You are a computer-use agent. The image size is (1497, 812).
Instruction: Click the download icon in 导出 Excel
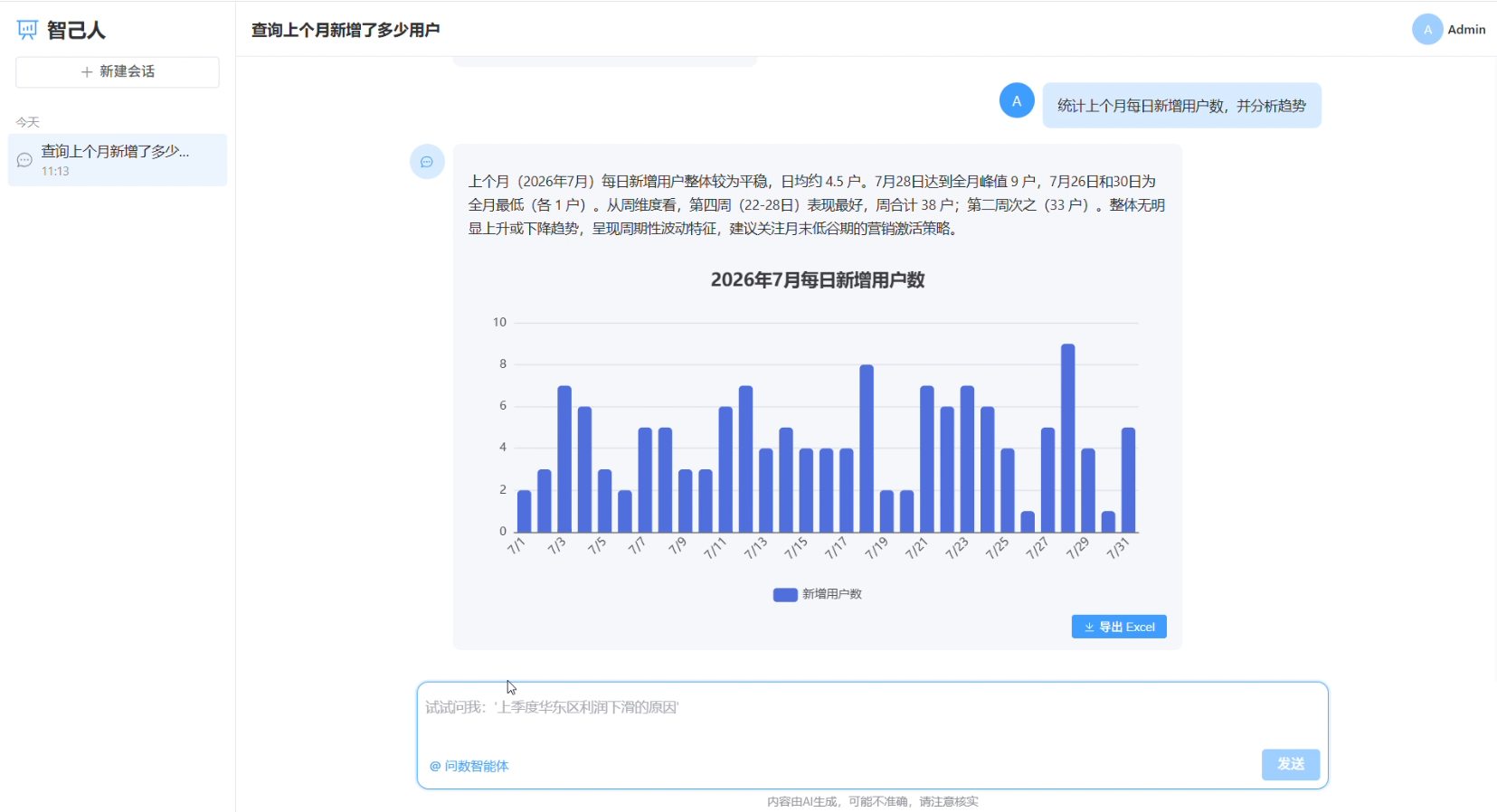1089,627
